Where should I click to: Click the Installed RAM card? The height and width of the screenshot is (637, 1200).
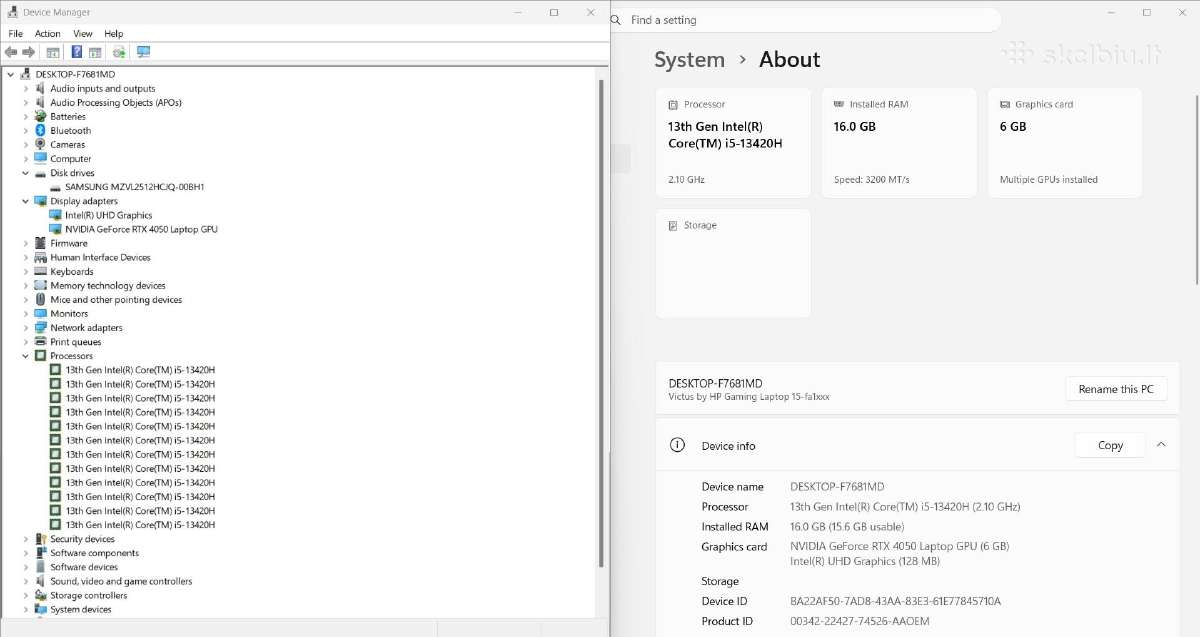899,143
